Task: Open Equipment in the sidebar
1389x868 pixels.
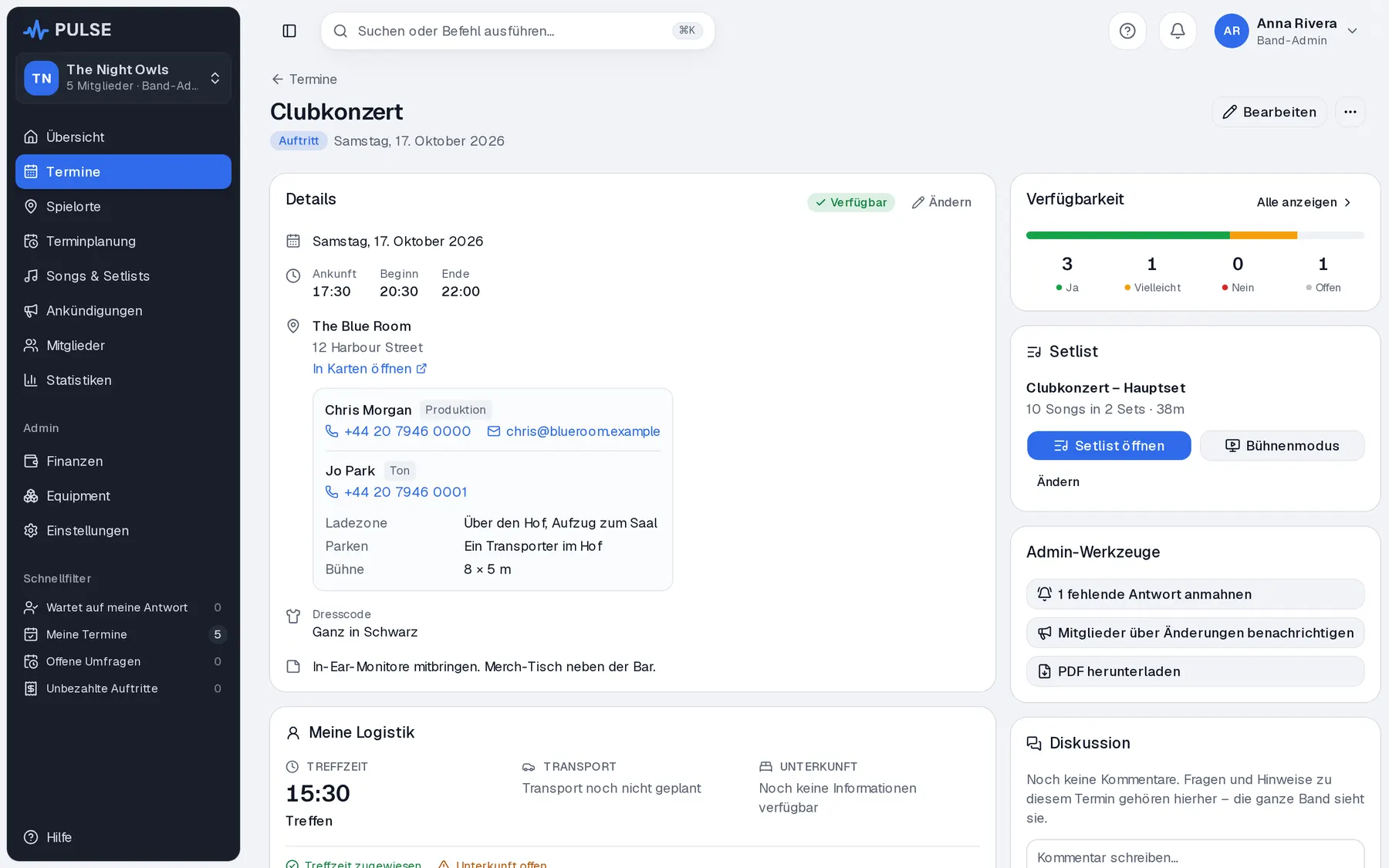Action: tap(123, 495)
